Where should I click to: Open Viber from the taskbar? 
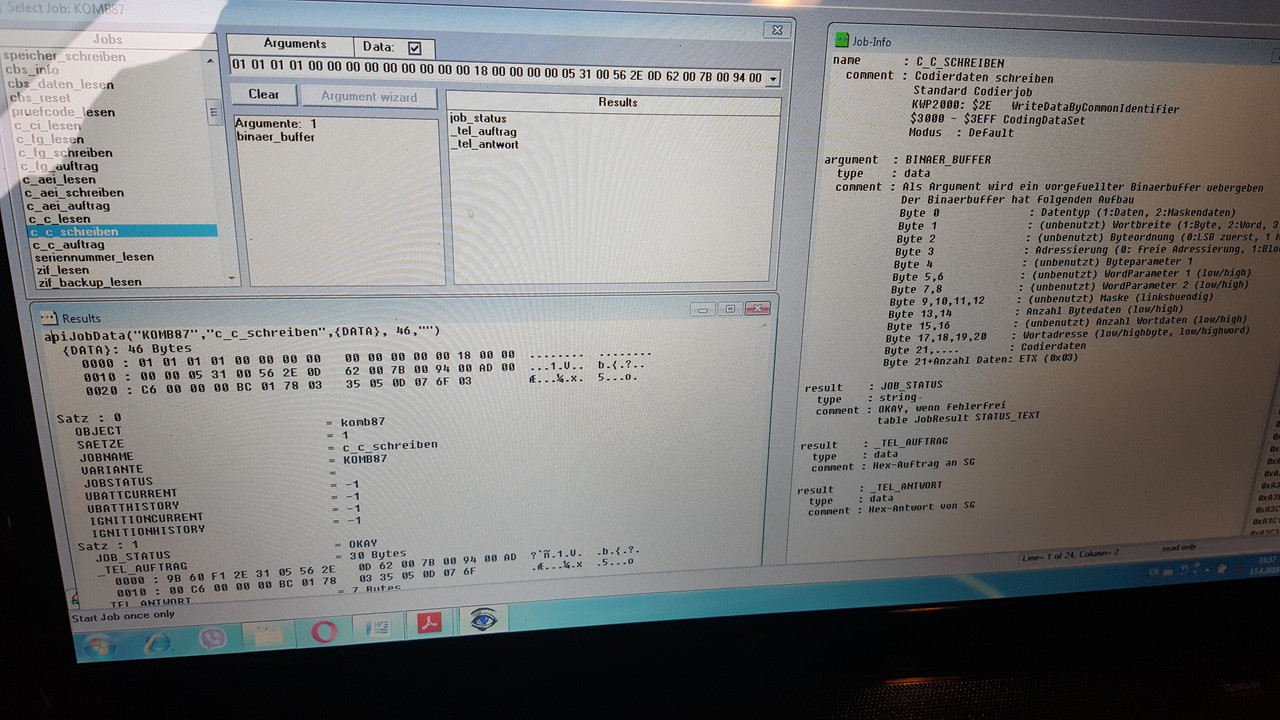(x=212, y=638)
